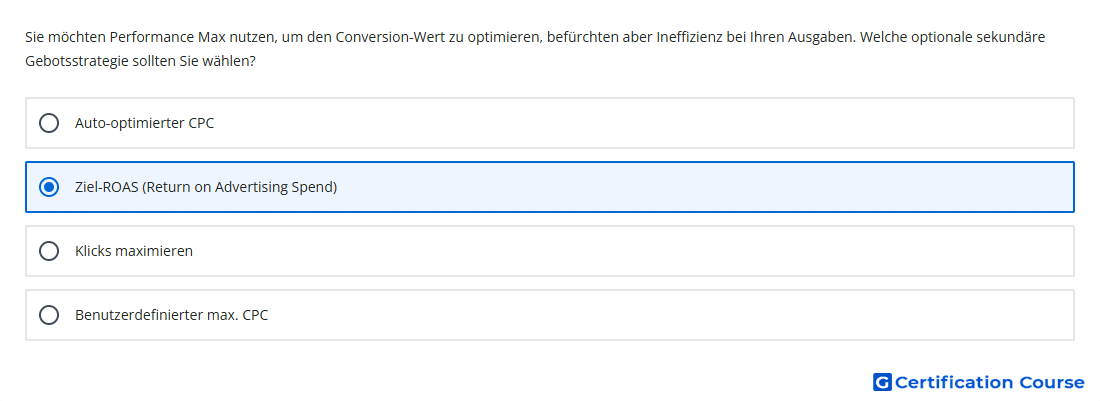Click the blue G logo icon
1100x401 pixels.
coord(882,382)
